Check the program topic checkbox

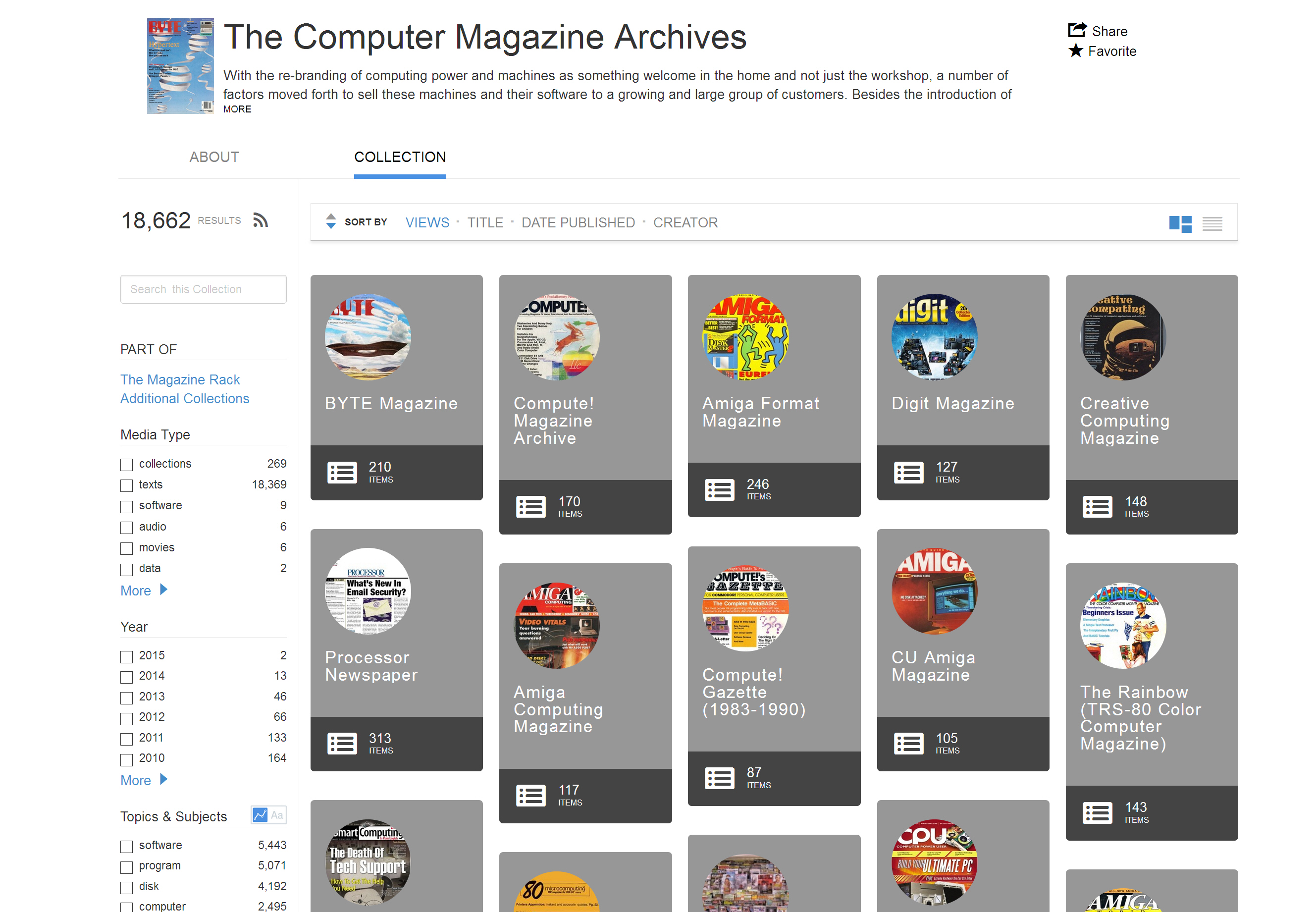click(126, 867)
